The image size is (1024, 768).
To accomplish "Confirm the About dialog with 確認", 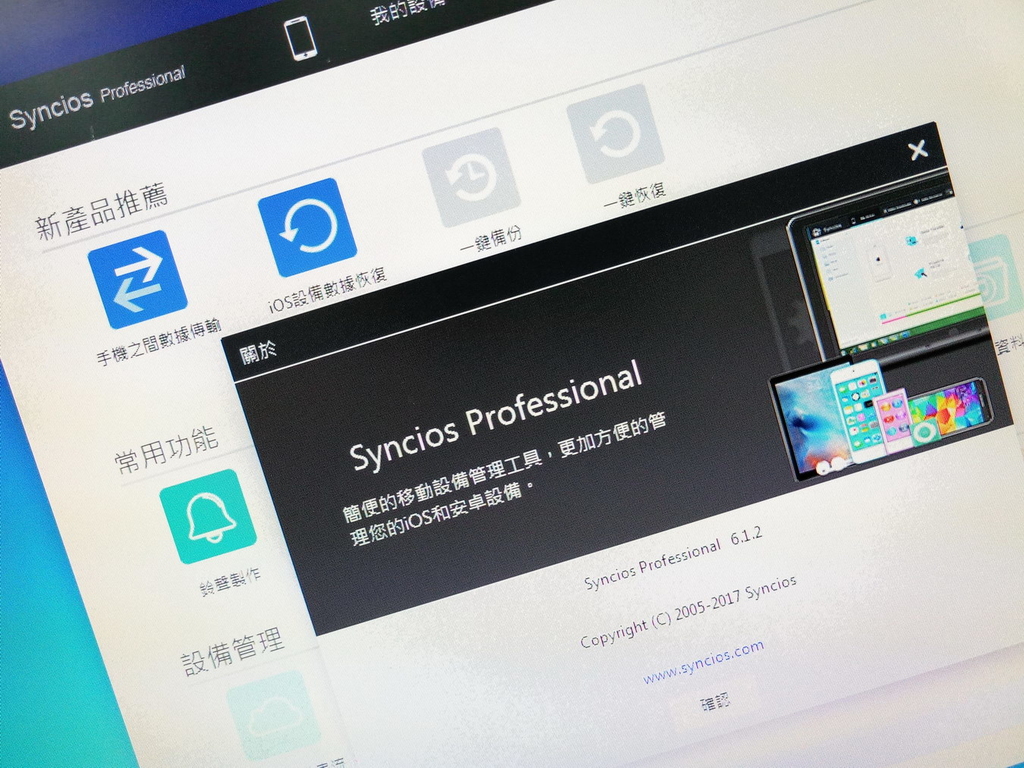I will coord(715,703).
